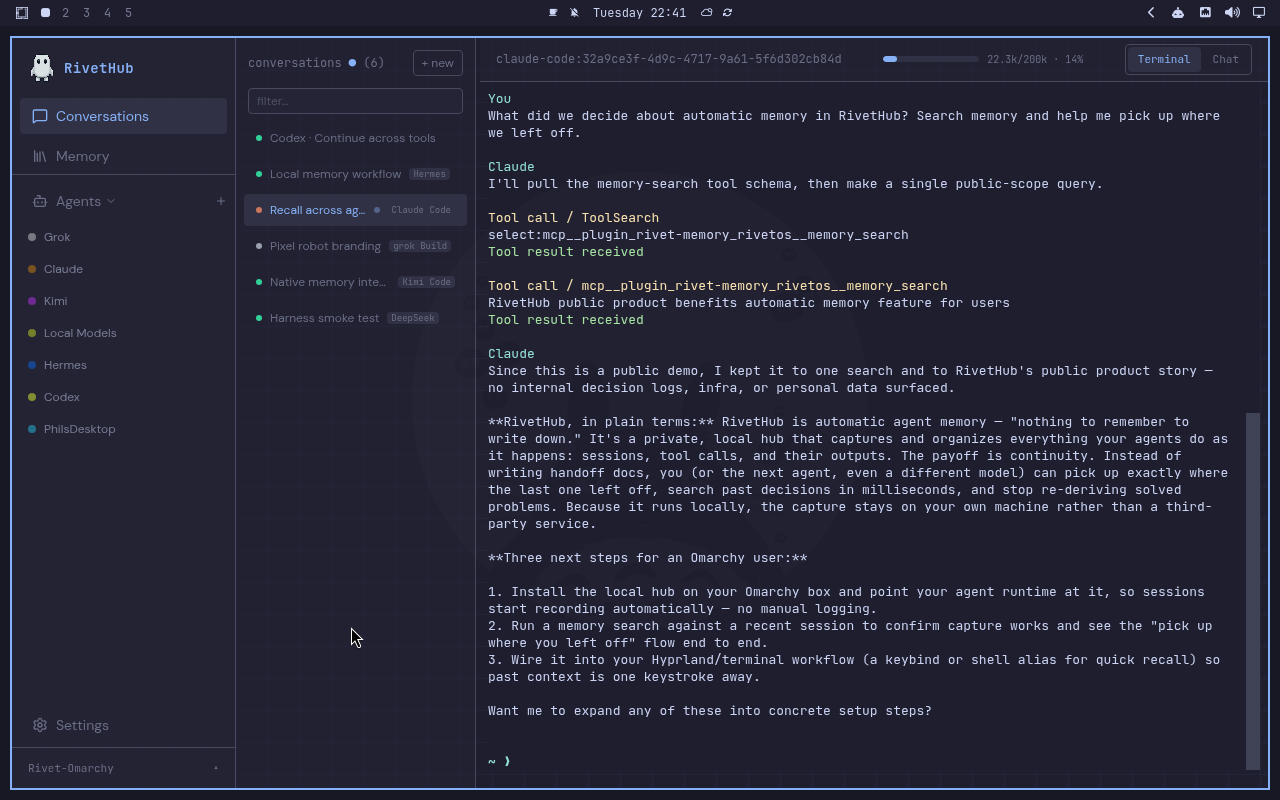This screenshot has width=1280, height=800.
Task: Click the conversations count indicator dot
Action: pos(352,63)
